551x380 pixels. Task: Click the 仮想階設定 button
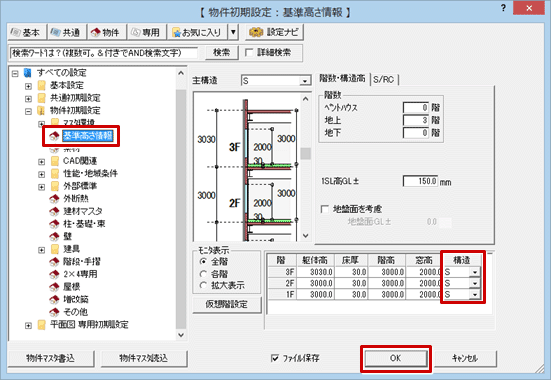[227, 304]
